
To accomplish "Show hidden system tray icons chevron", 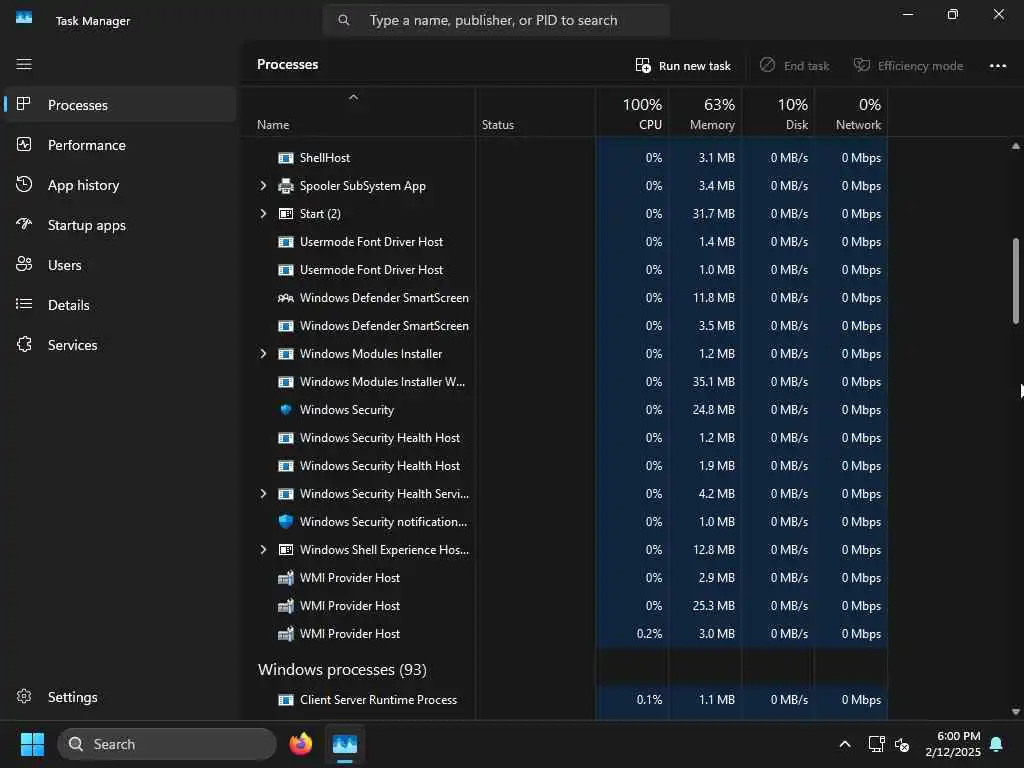I will coord(844,744).
